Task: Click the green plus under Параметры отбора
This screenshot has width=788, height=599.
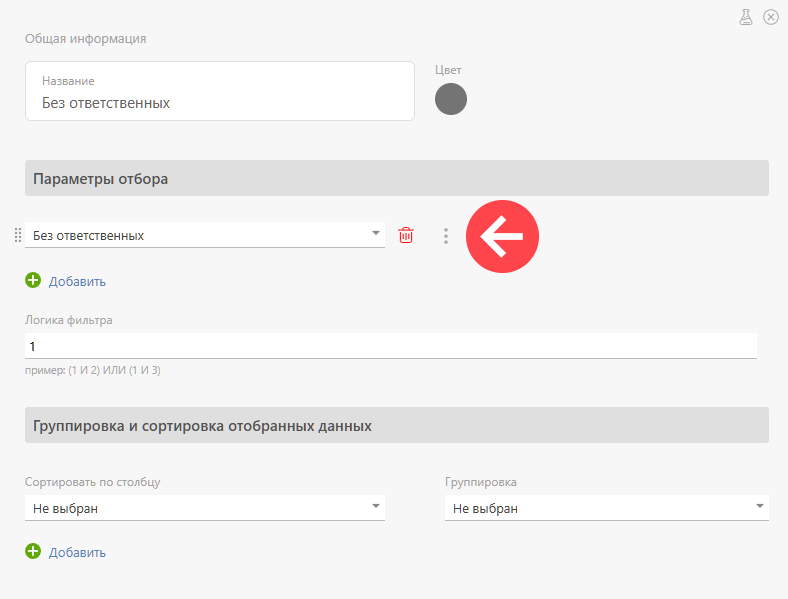Action: point(33,280)
